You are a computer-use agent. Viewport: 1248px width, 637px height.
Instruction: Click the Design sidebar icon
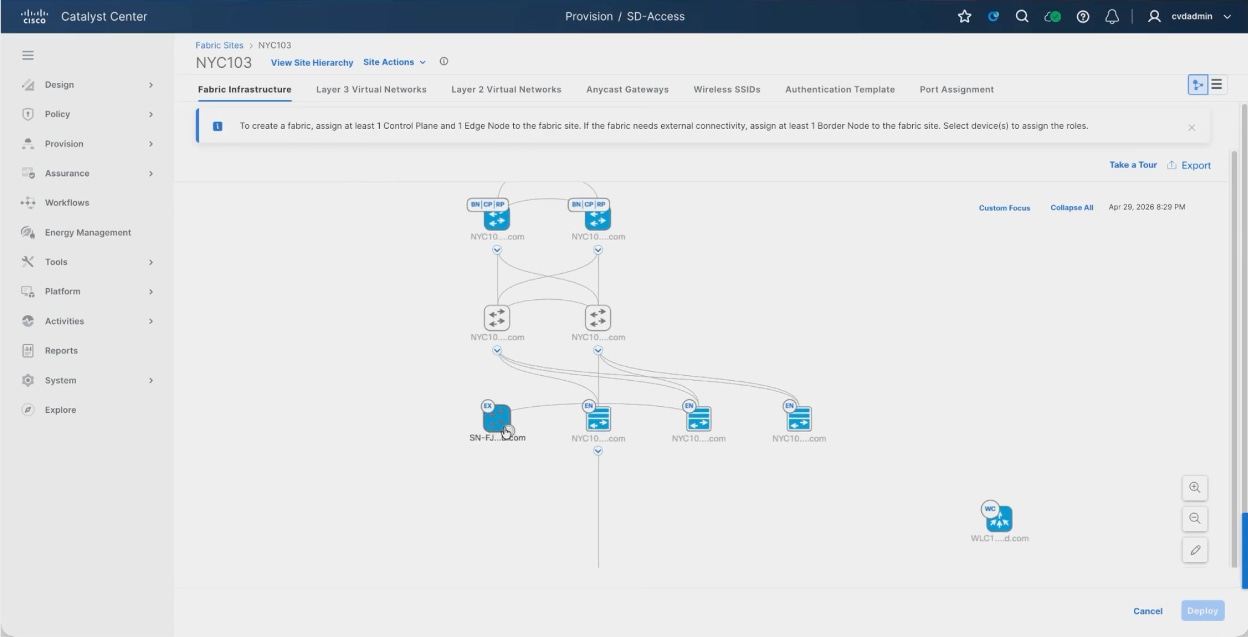[x=28, y=85]
